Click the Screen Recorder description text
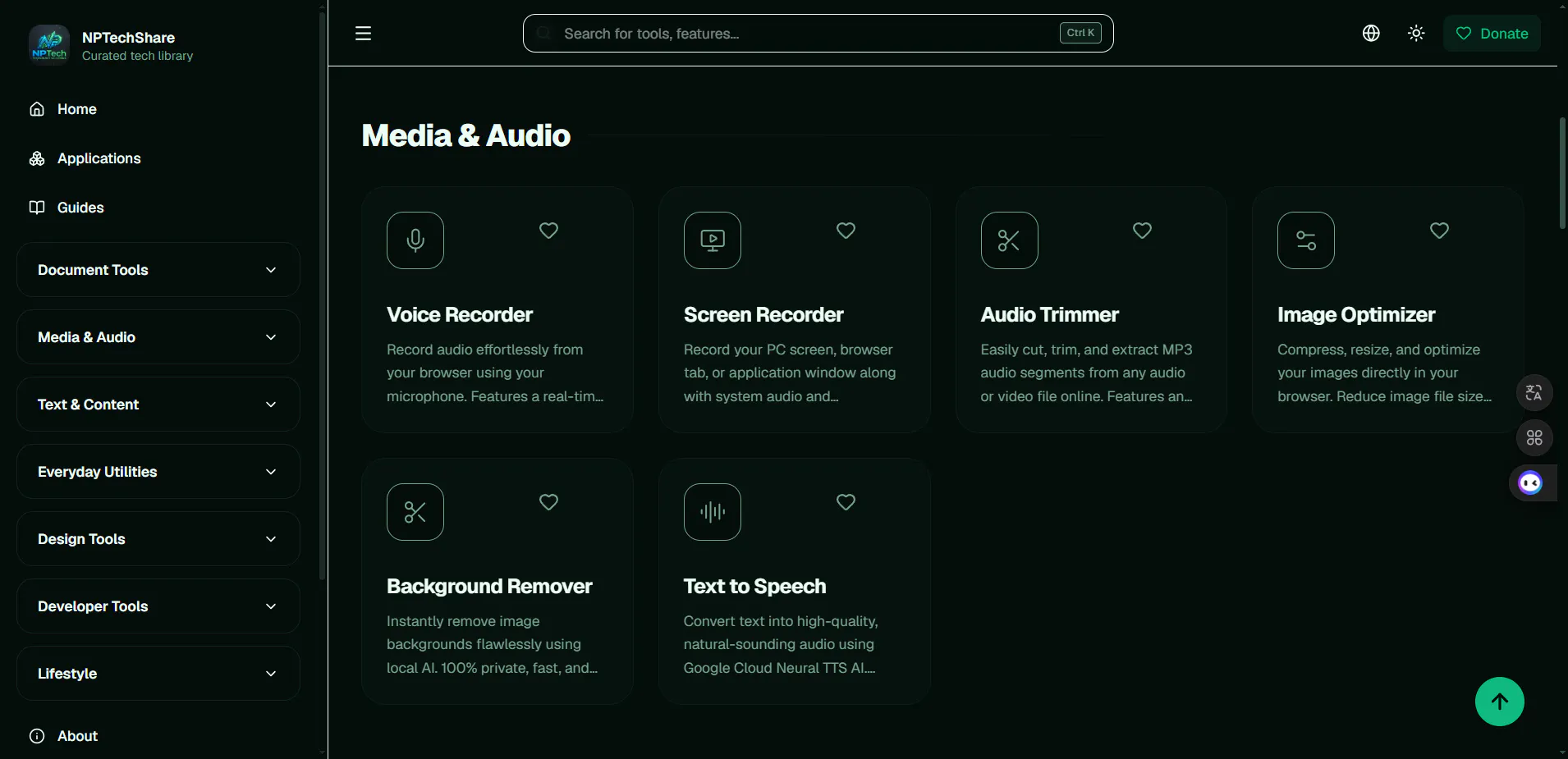Screen dimensions: 1568x759 coord(790,373)
